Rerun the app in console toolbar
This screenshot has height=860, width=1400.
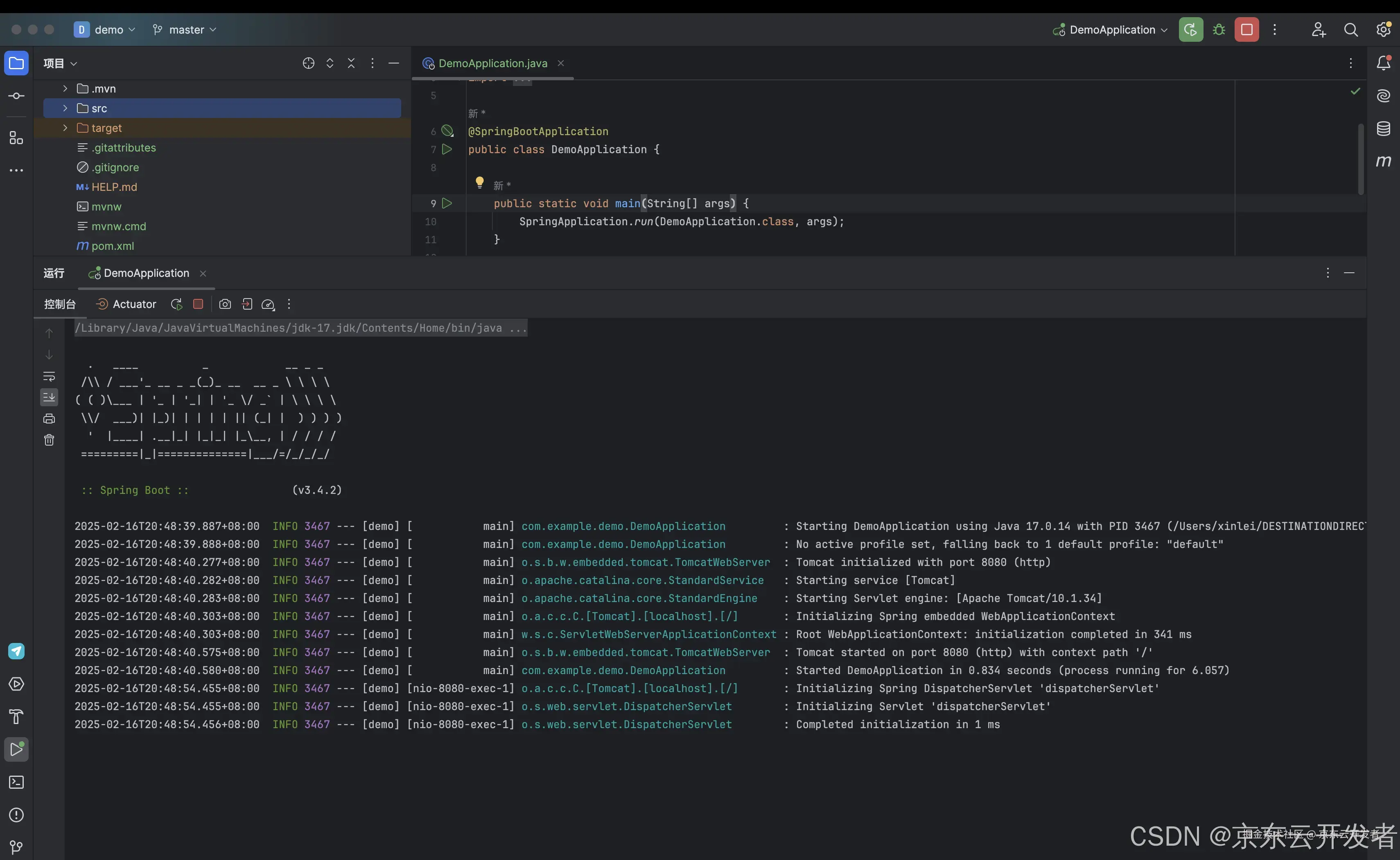tap(177, 304)
